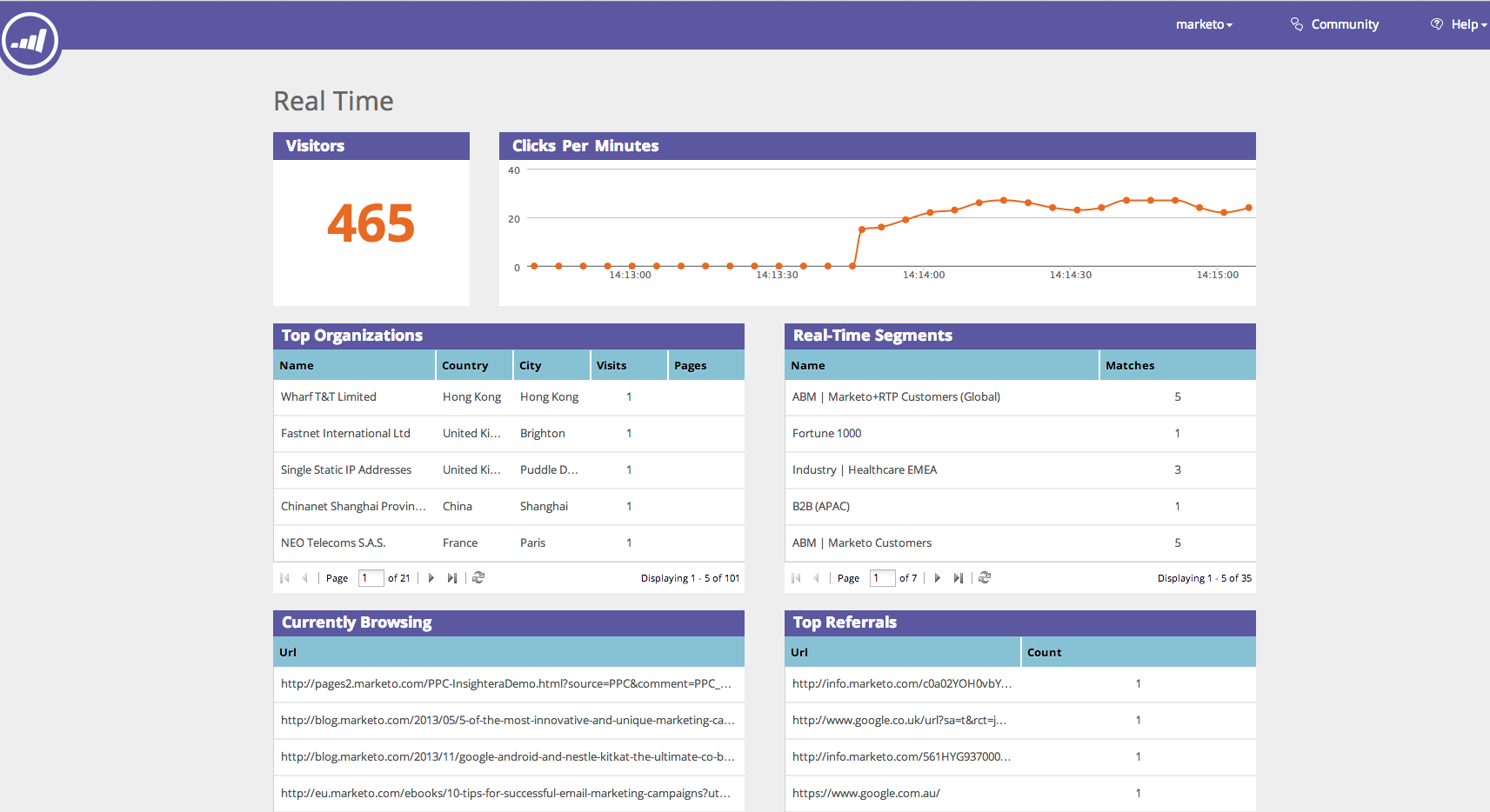Click the France country cell
Image resolution: width=1490 pixels, height=812 pixels.
click(460, 543)
